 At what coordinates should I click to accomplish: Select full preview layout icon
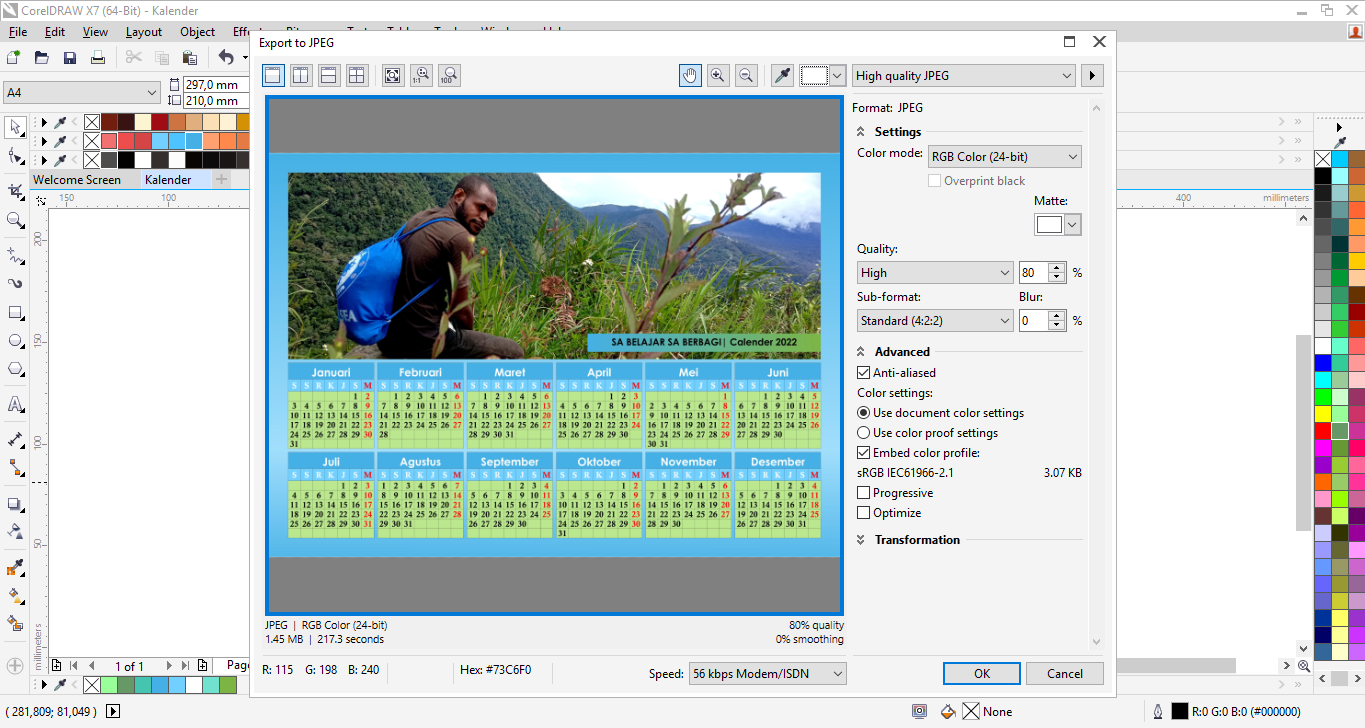coord(273,75)
